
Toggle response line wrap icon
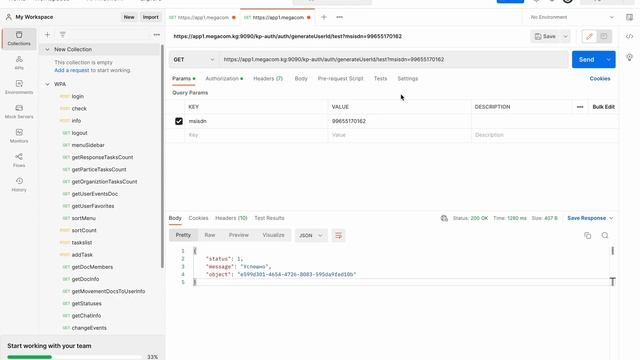[338, 236]
